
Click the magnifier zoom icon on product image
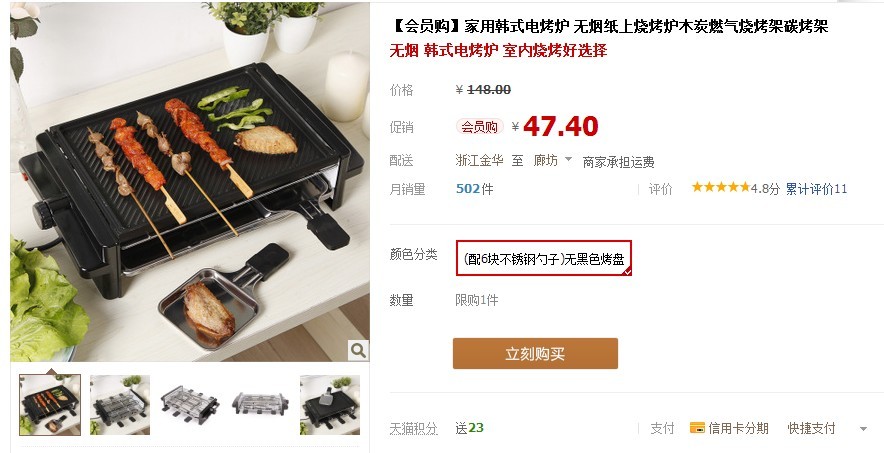coord(358,350)
